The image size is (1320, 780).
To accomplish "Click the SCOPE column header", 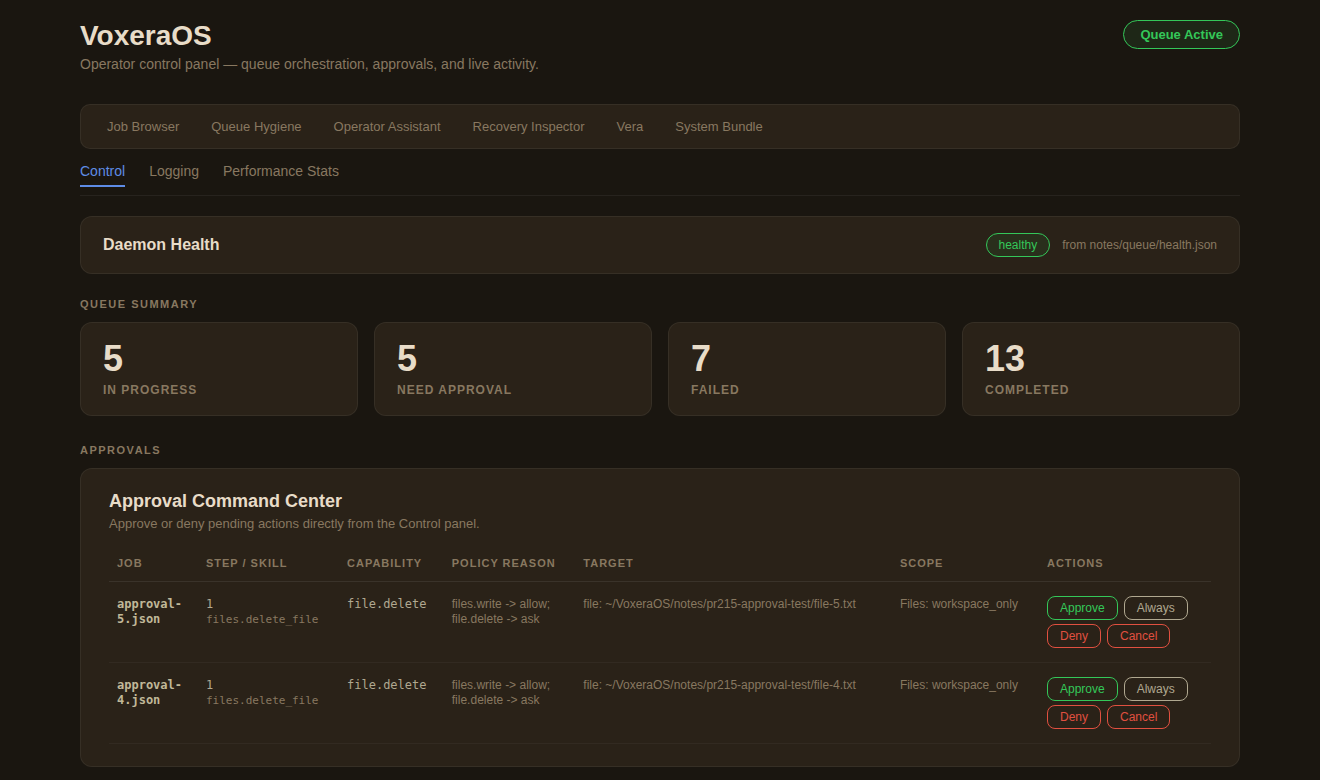I will point(921,563).
